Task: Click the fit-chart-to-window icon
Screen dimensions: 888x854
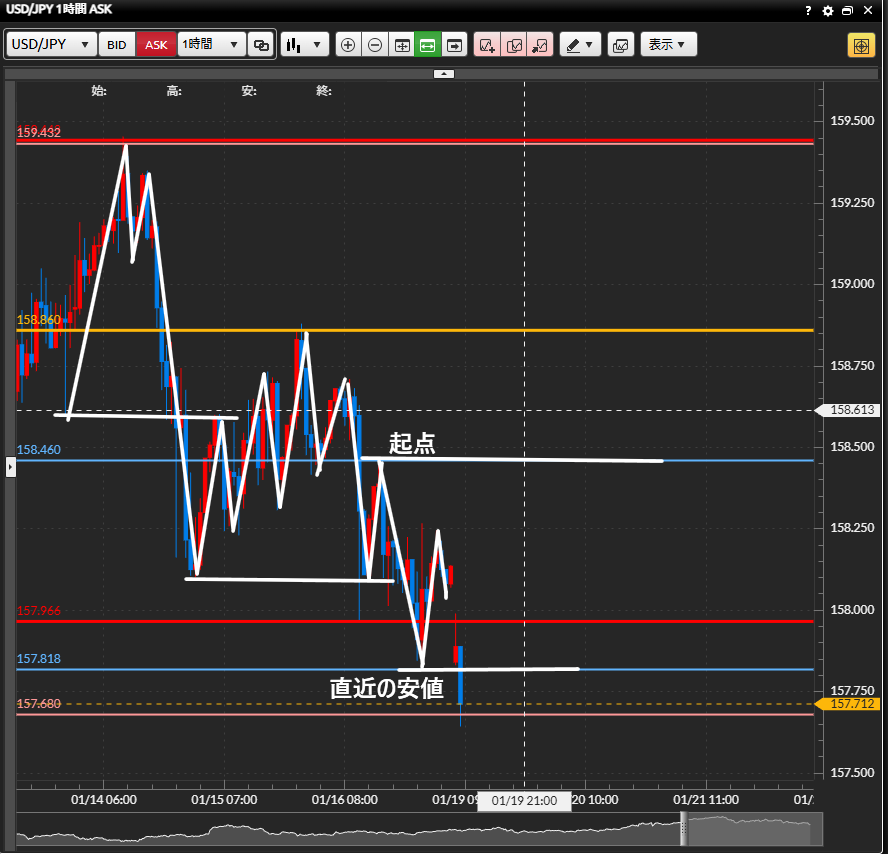Action: click(x=402, y=45)
